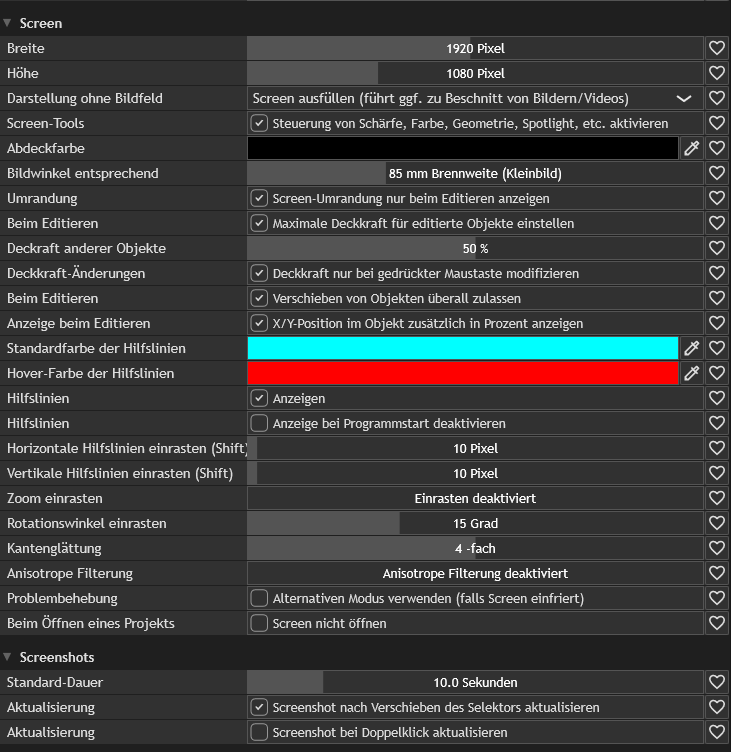This screenshot has width=731, height=752.
Task: Click heart for Maximale Deckkraft row
Action: (x=717, y=223)
